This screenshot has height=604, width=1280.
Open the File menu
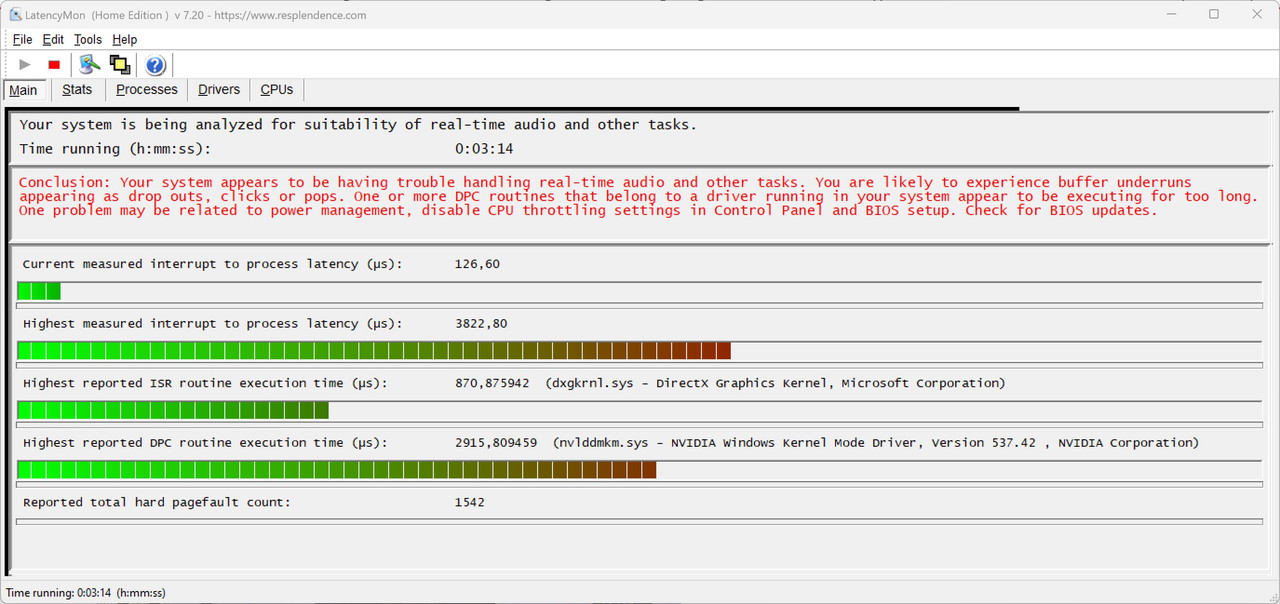(x=22, y=39)
